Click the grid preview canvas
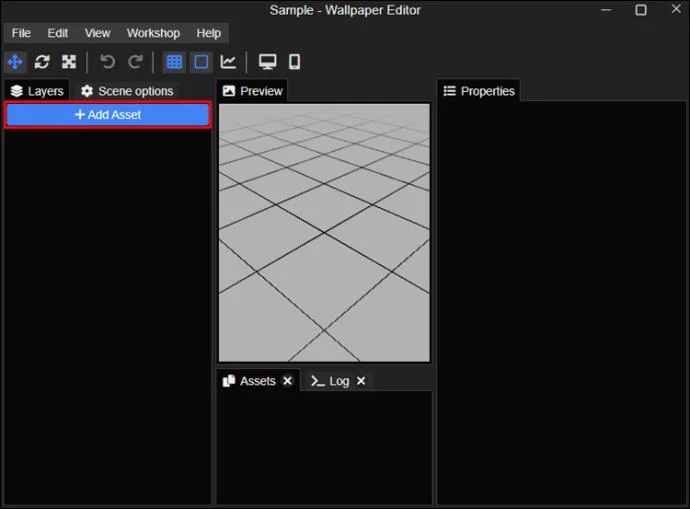 324,233
